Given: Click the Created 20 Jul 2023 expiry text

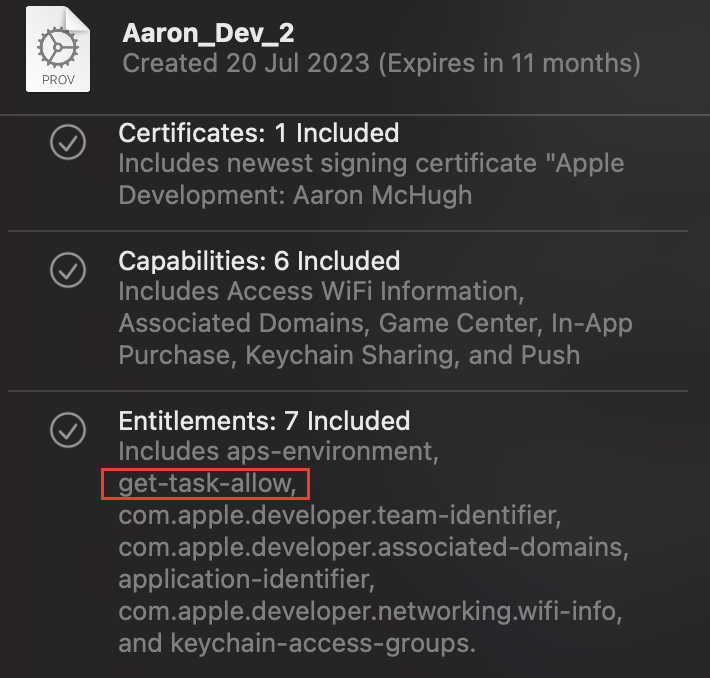Looking at the screenshot, I should 381,63.
